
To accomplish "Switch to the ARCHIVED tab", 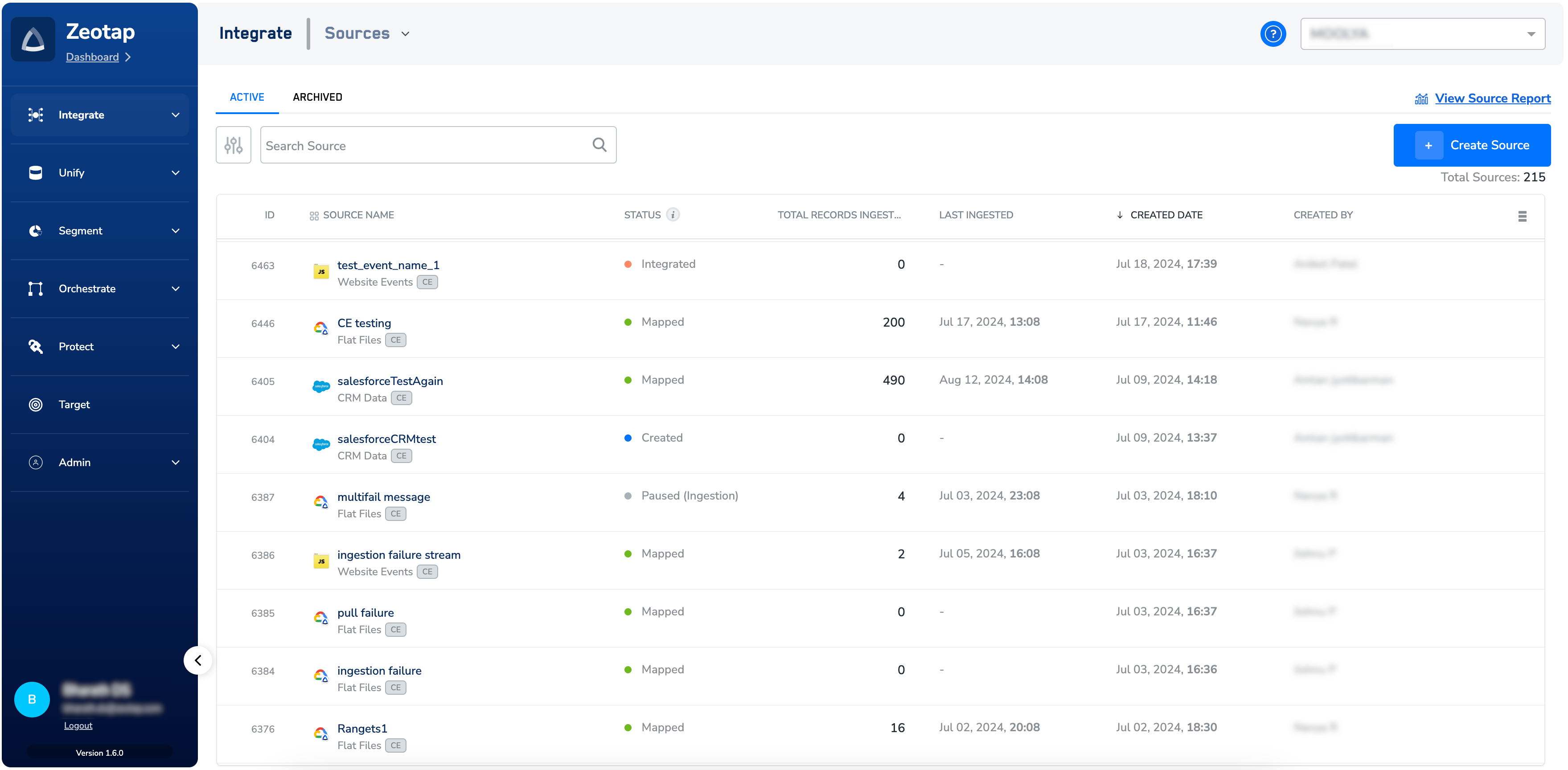I will pos(317,98).
